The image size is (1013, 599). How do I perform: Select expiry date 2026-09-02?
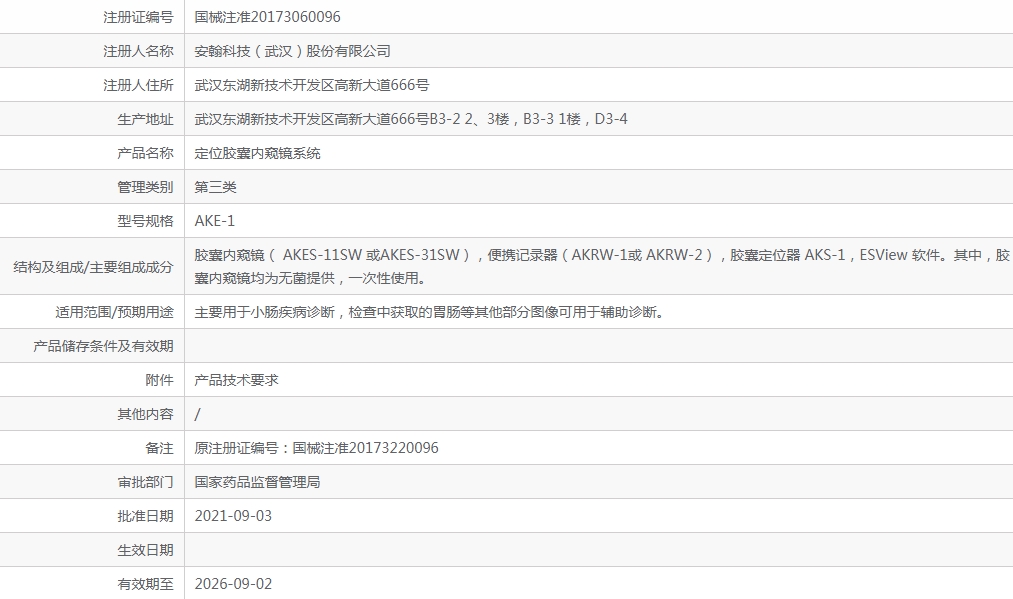pos(233,584)
